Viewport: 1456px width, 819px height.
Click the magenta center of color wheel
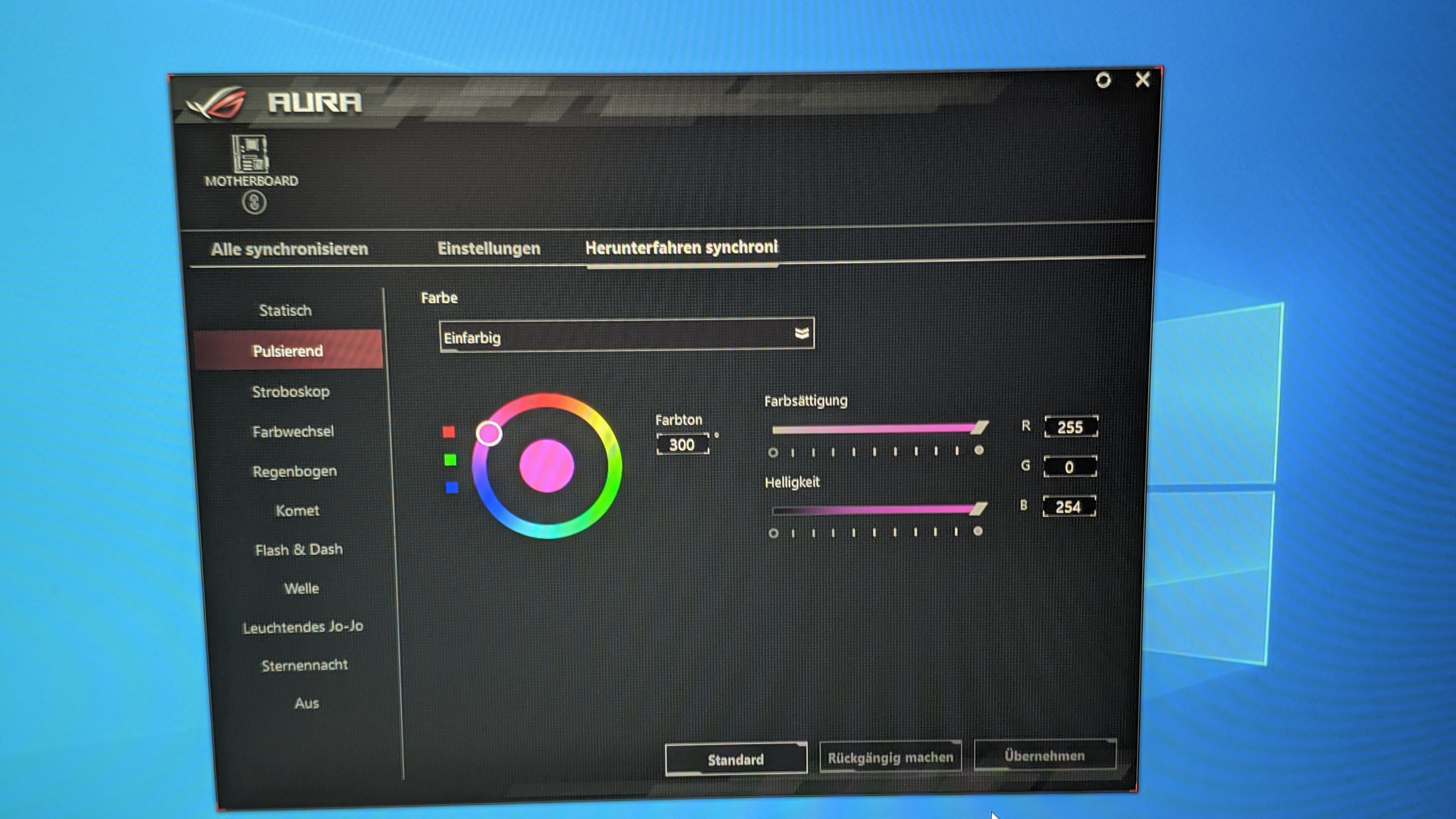tap(546, 466)
